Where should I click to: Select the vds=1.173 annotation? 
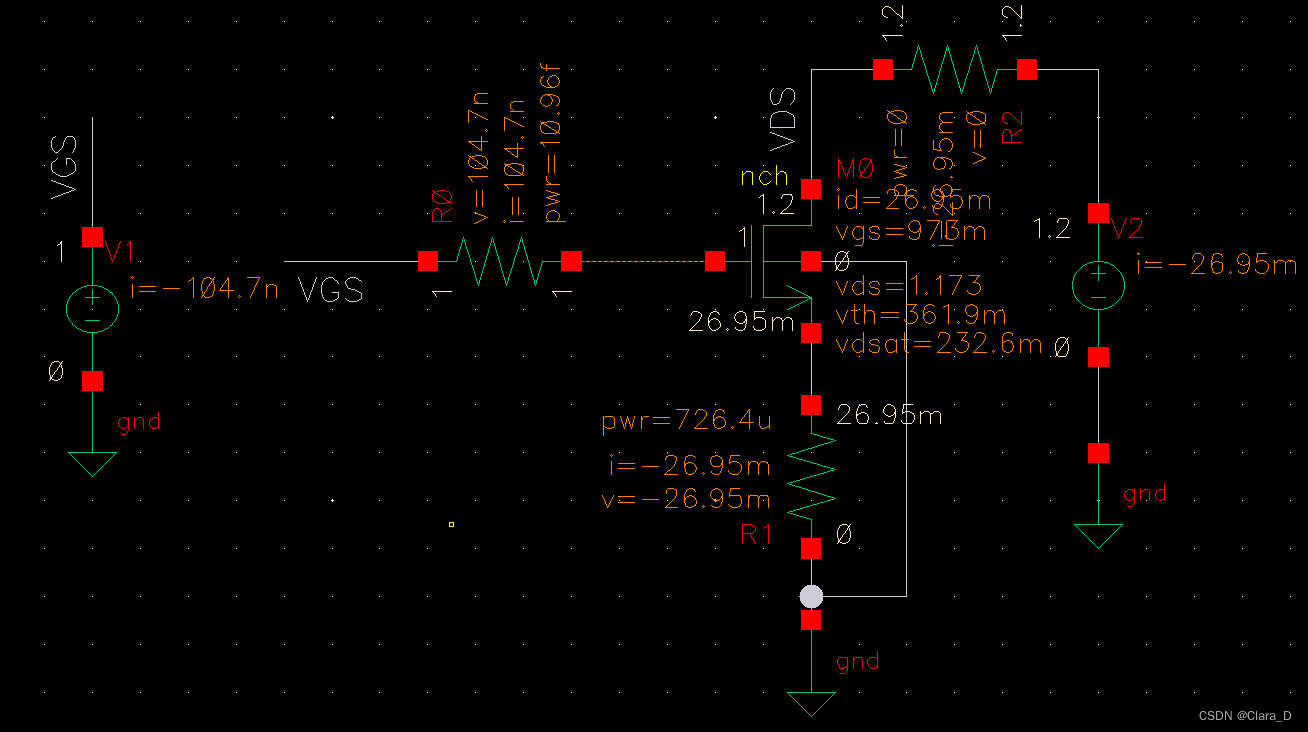[908, 285]
